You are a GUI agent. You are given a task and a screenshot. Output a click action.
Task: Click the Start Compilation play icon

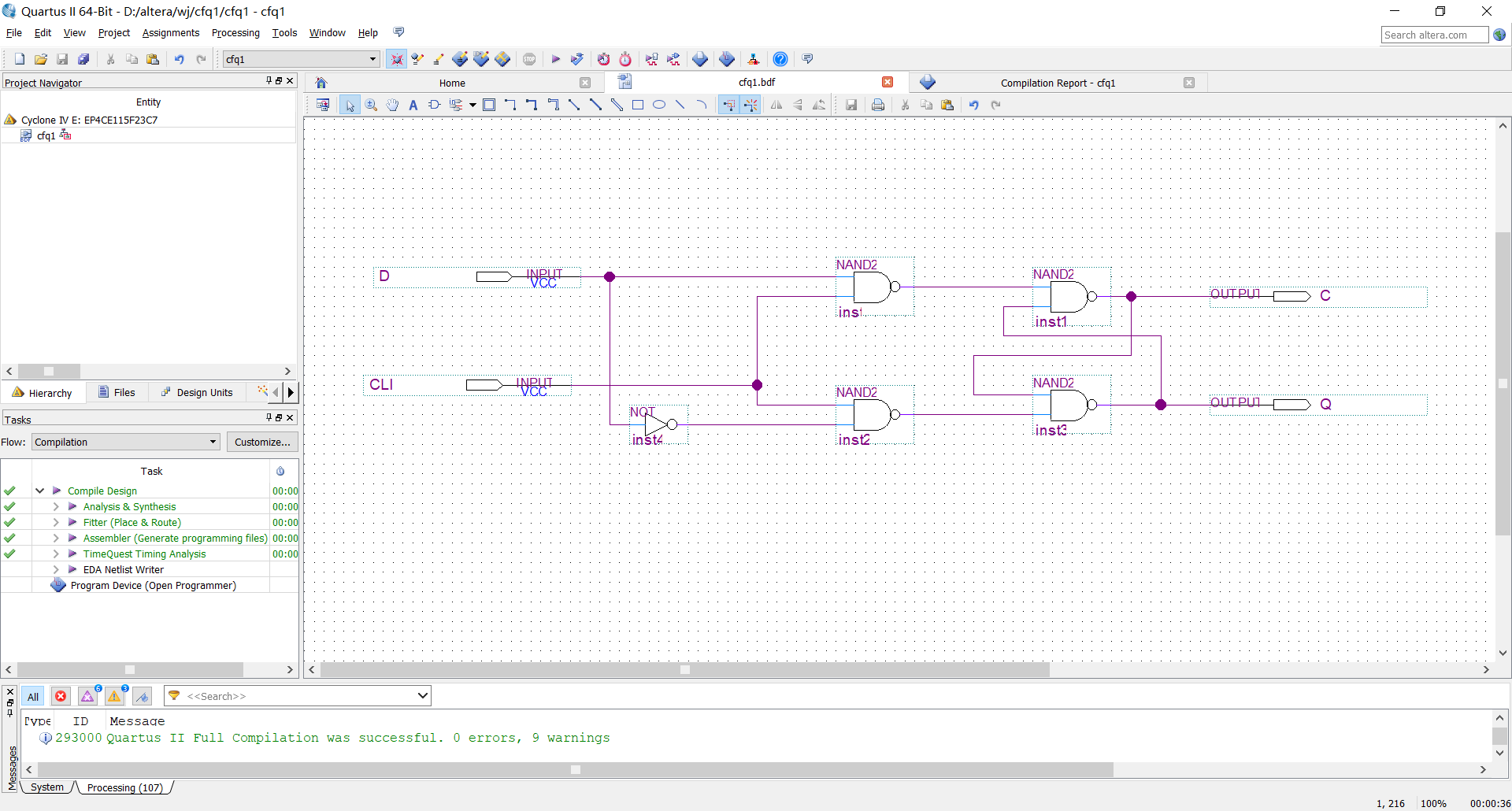555,59
